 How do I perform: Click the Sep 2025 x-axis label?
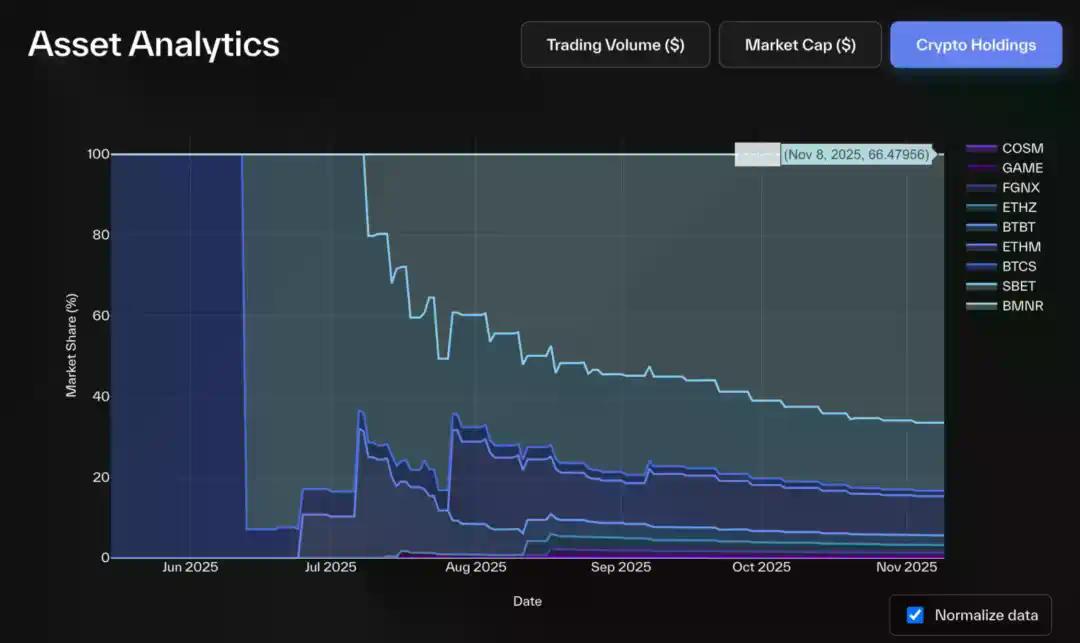pyautogui.click(x=621, y=567)
